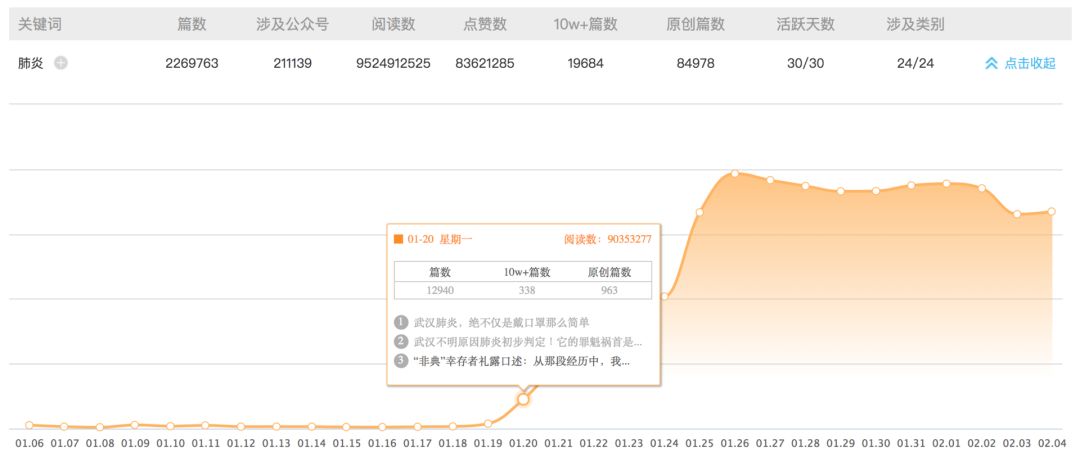The width and height of the screenshot is (1080, 457).
Task: Select the 点赞数 column header
Action: (484, 23)
